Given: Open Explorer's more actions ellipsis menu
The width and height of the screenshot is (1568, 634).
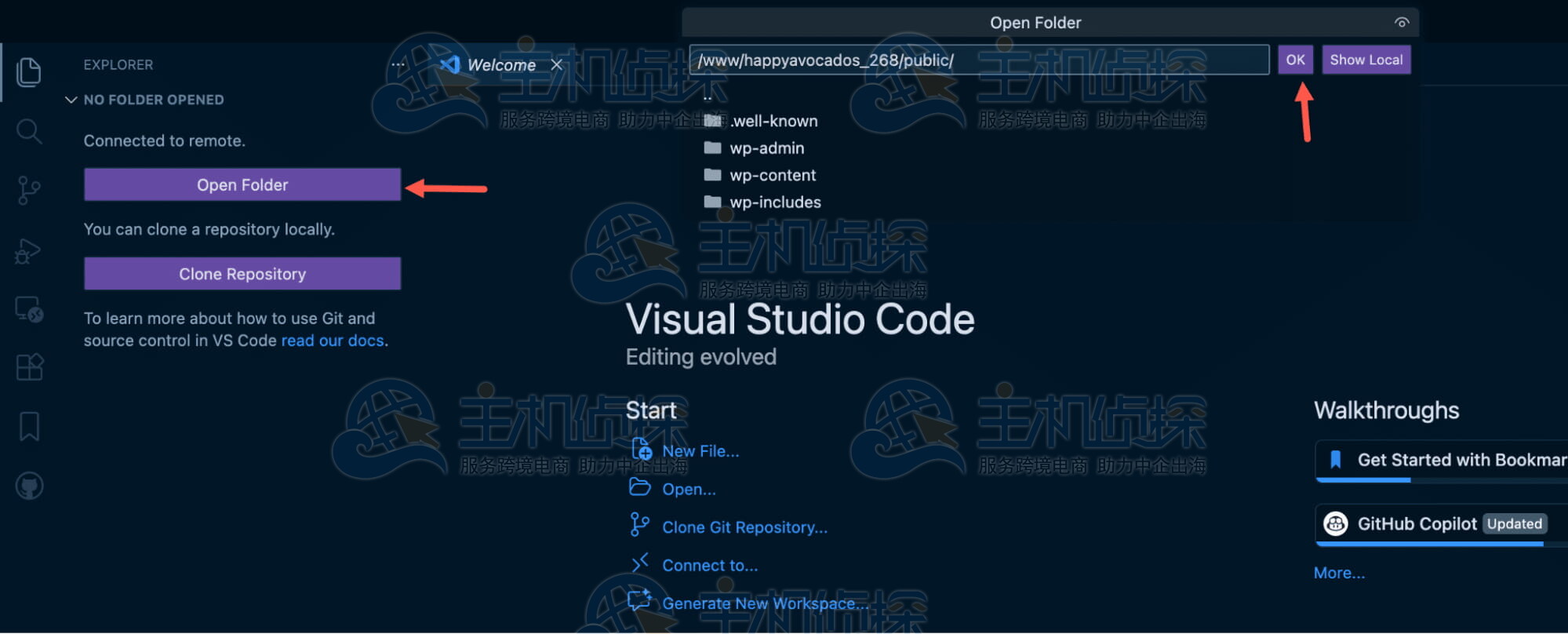Looking at the screenshot, I should 398,65.
